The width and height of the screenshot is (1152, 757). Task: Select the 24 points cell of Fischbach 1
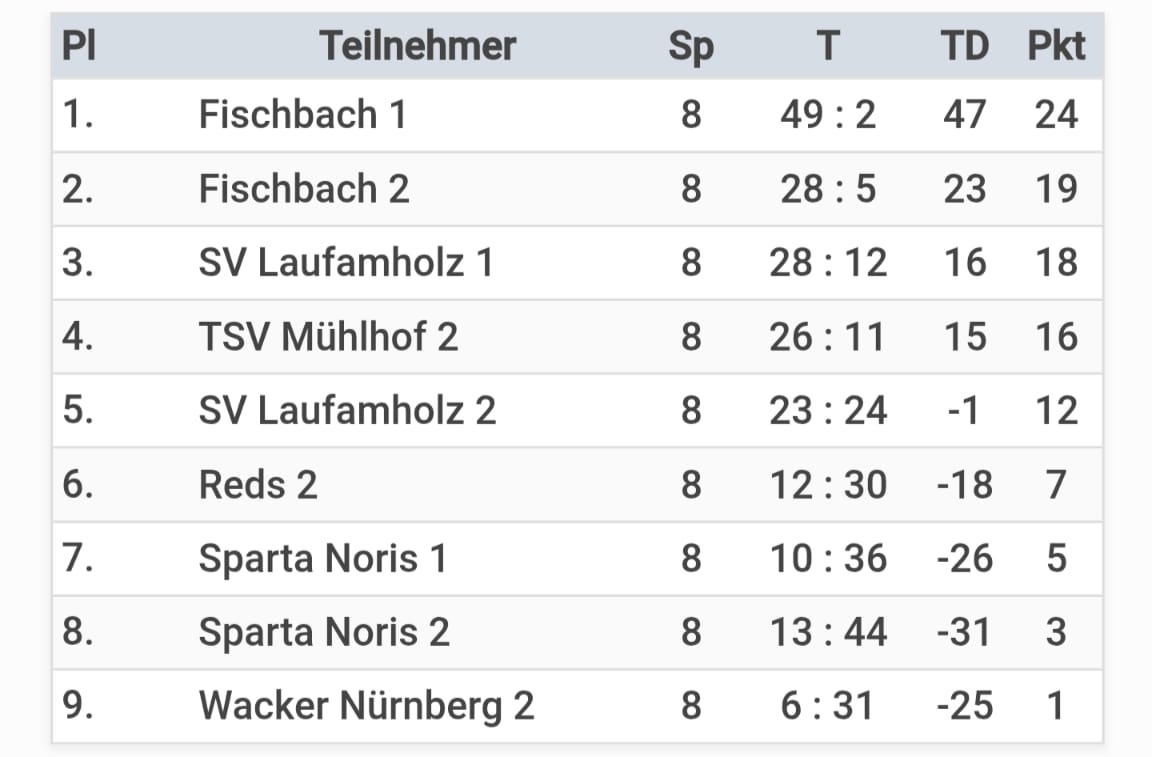(1056, 115)
